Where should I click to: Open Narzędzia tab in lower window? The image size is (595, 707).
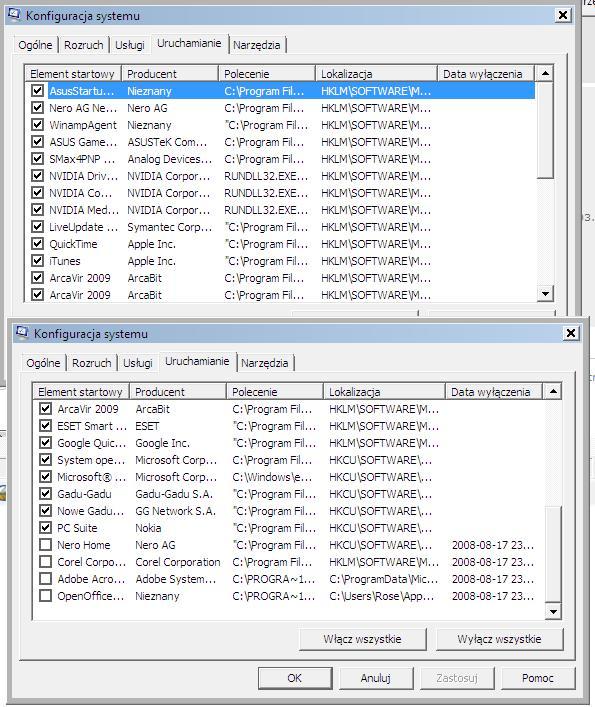[x=265, y=363]
